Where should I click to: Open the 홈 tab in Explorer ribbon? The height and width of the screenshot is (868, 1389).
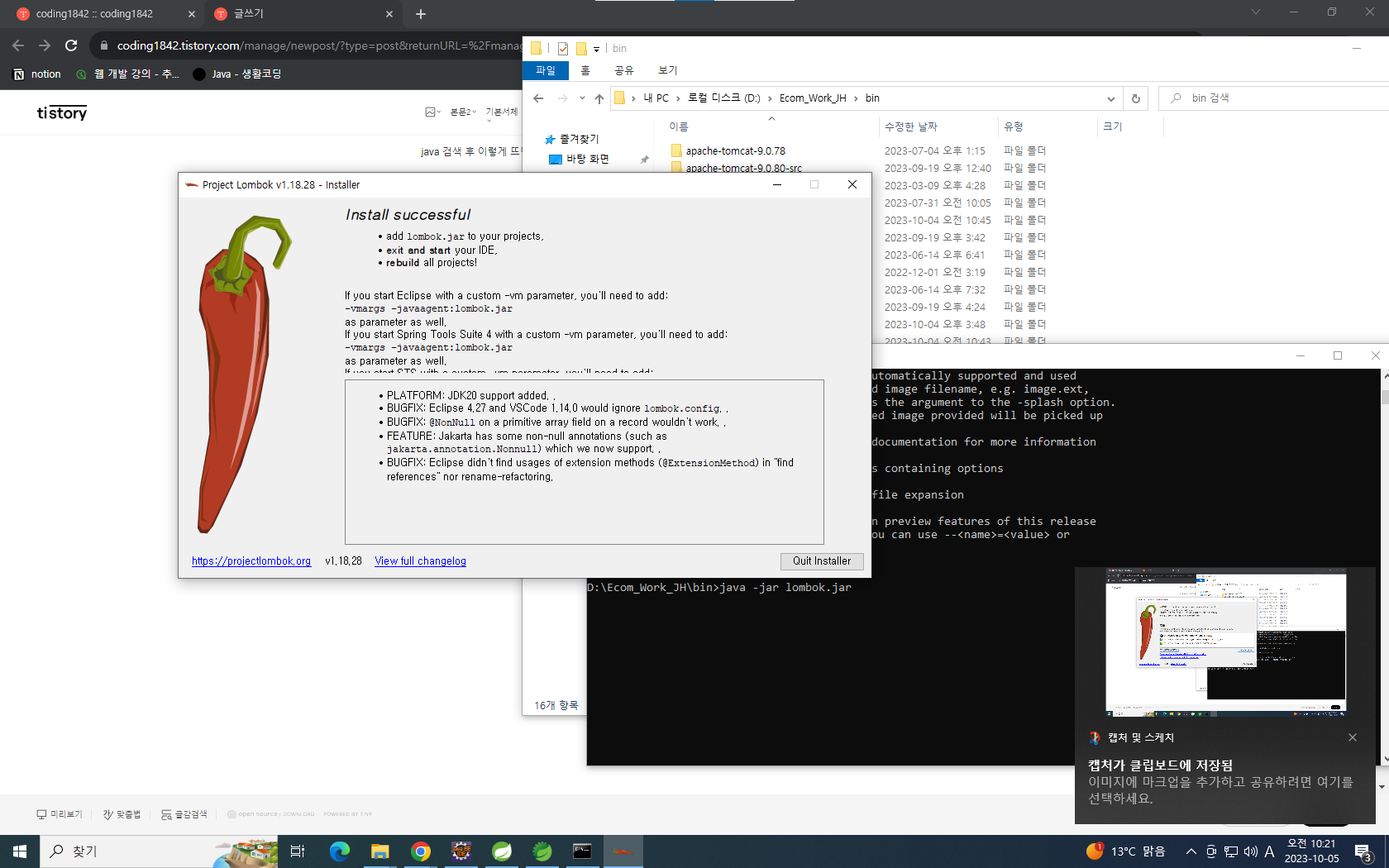pyautogui.click(x=585, y=70)
